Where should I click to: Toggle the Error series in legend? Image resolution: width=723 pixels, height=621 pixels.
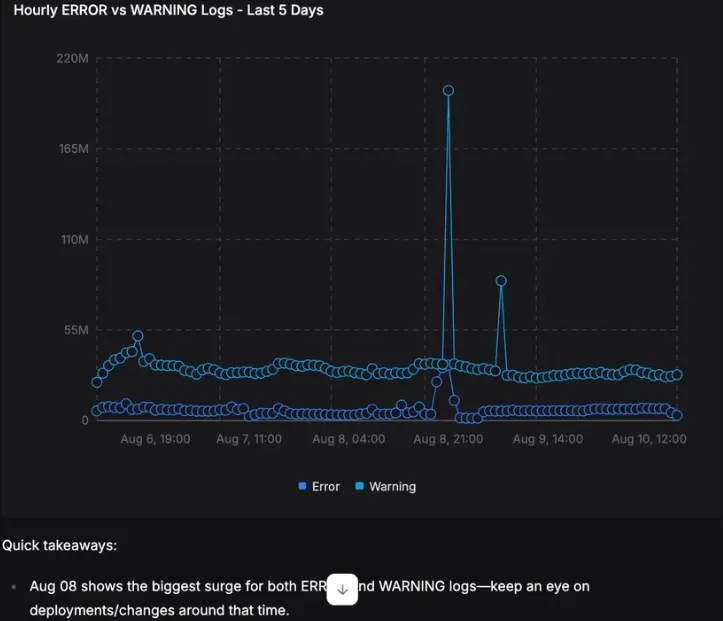tap(319, 487)
